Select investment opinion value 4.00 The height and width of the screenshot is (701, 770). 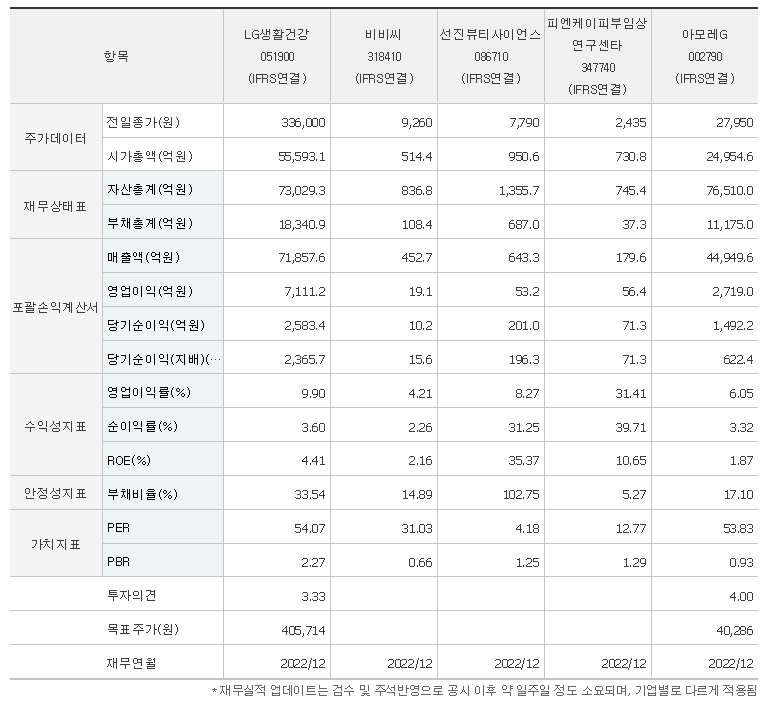[x=742, y=596]
